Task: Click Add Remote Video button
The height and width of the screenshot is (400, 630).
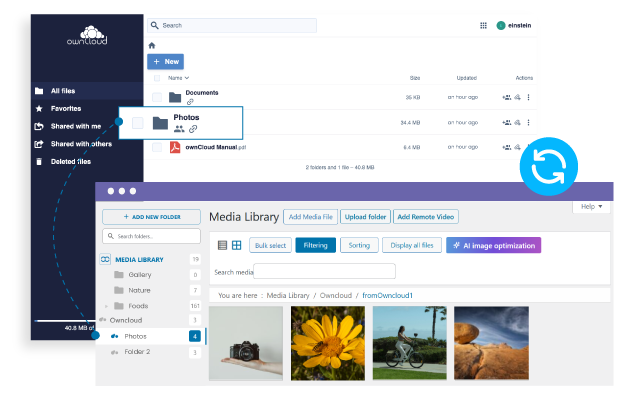Action: point(425,217)
